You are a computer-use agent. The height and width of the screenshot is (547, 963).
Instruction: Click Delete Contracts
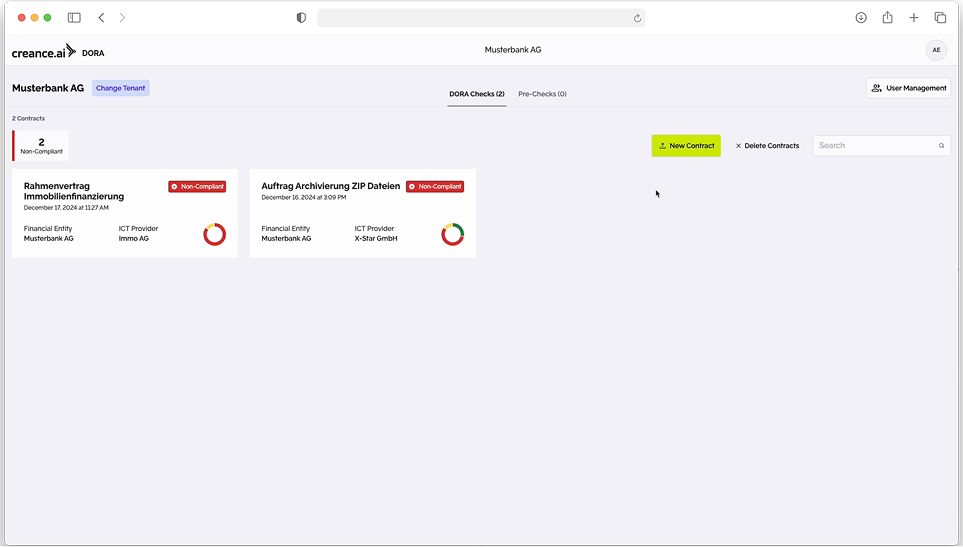[767, 145]
